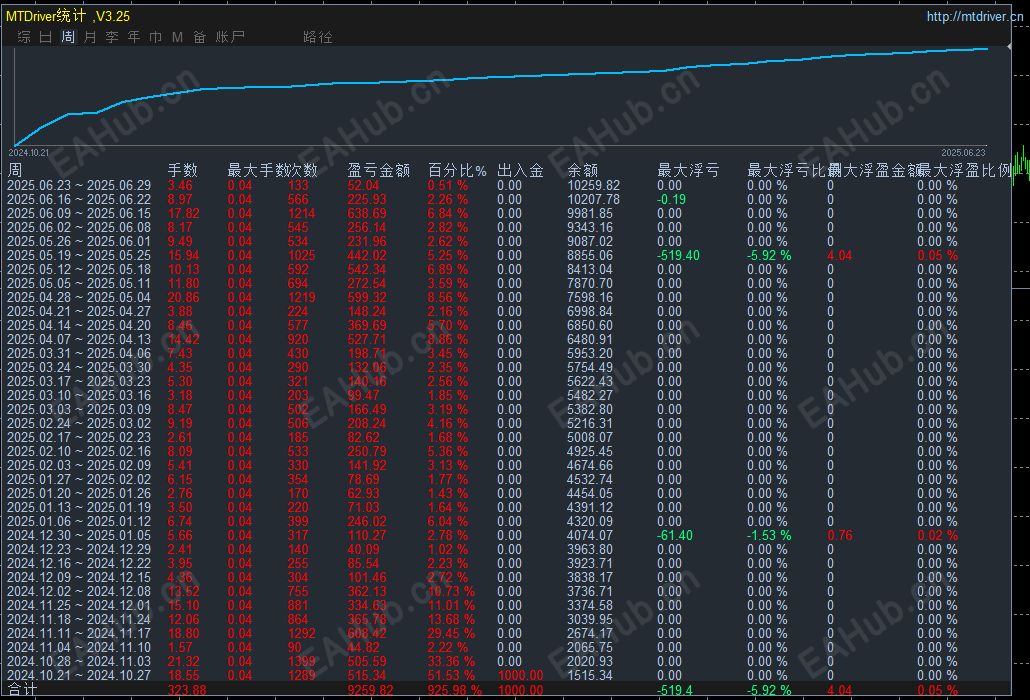Click the blue equity curve line
Image resolution: width=1030 pixels, height=700 pixels.
pos(499,77)
